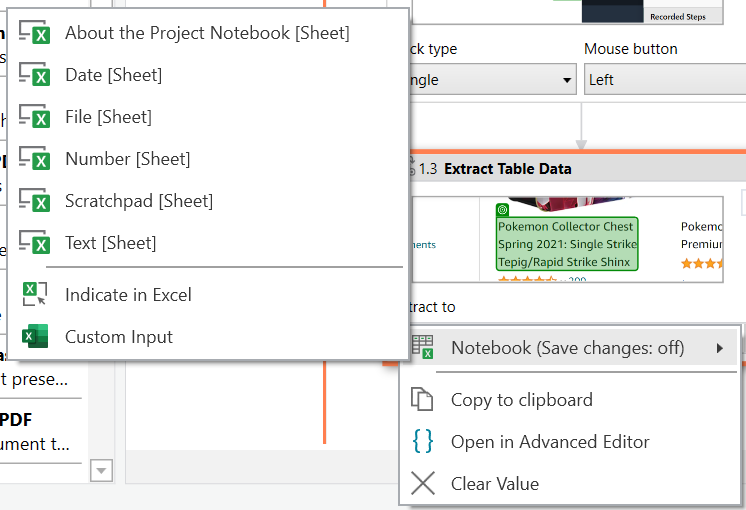Screen dimensions: 746x510
Task: Click the About the Project Notebook sheet icon
Action: (x=35, y=33)
